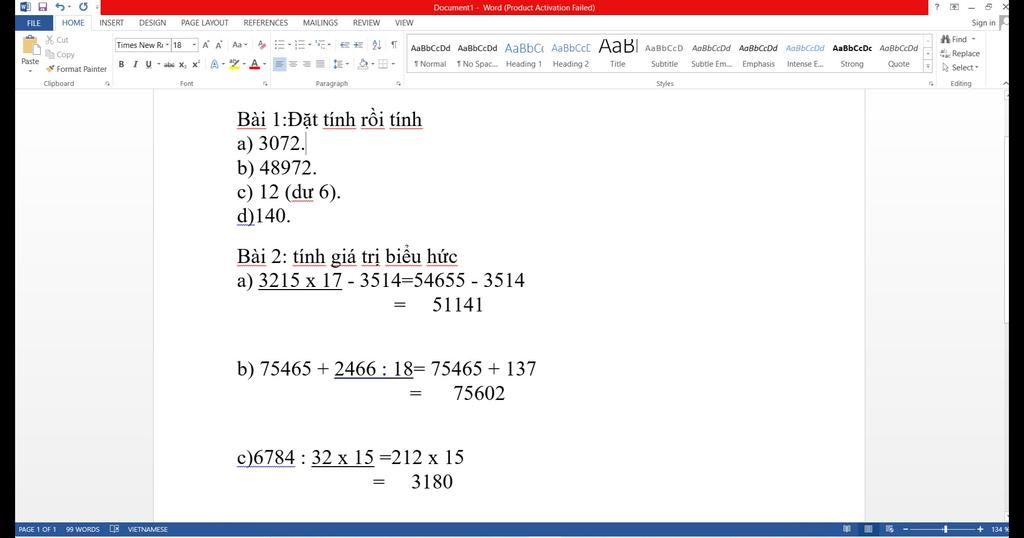1024x538 pixels.
Task: Undo the last action
Action: click(x=60, y=7)
